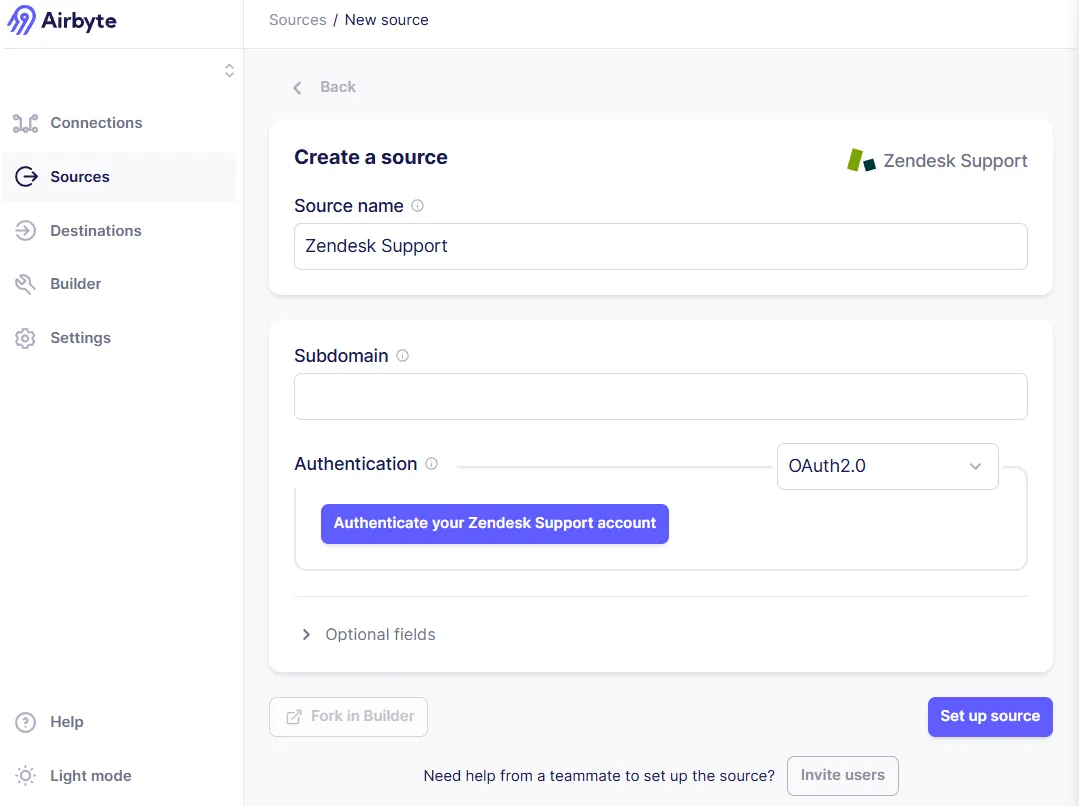The image size is (1079, 806).
Task: Show the Subdomain info tooltip icon
Action: tap(403, 355)
